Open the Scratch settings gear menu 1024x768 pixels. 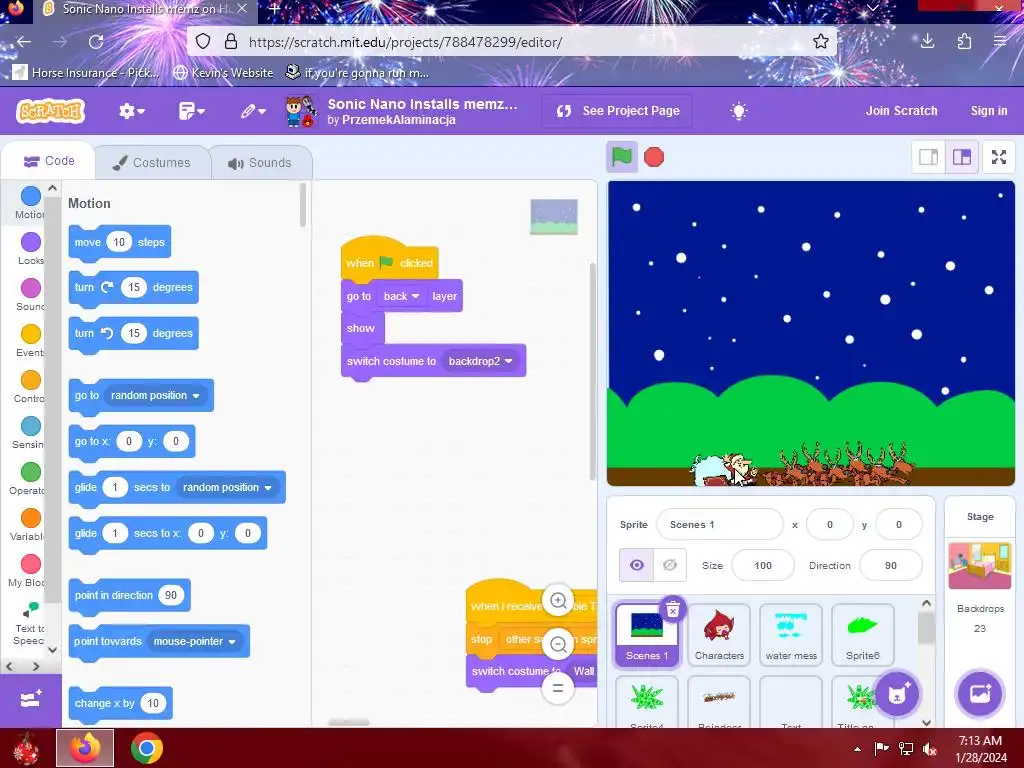[131, 111]
